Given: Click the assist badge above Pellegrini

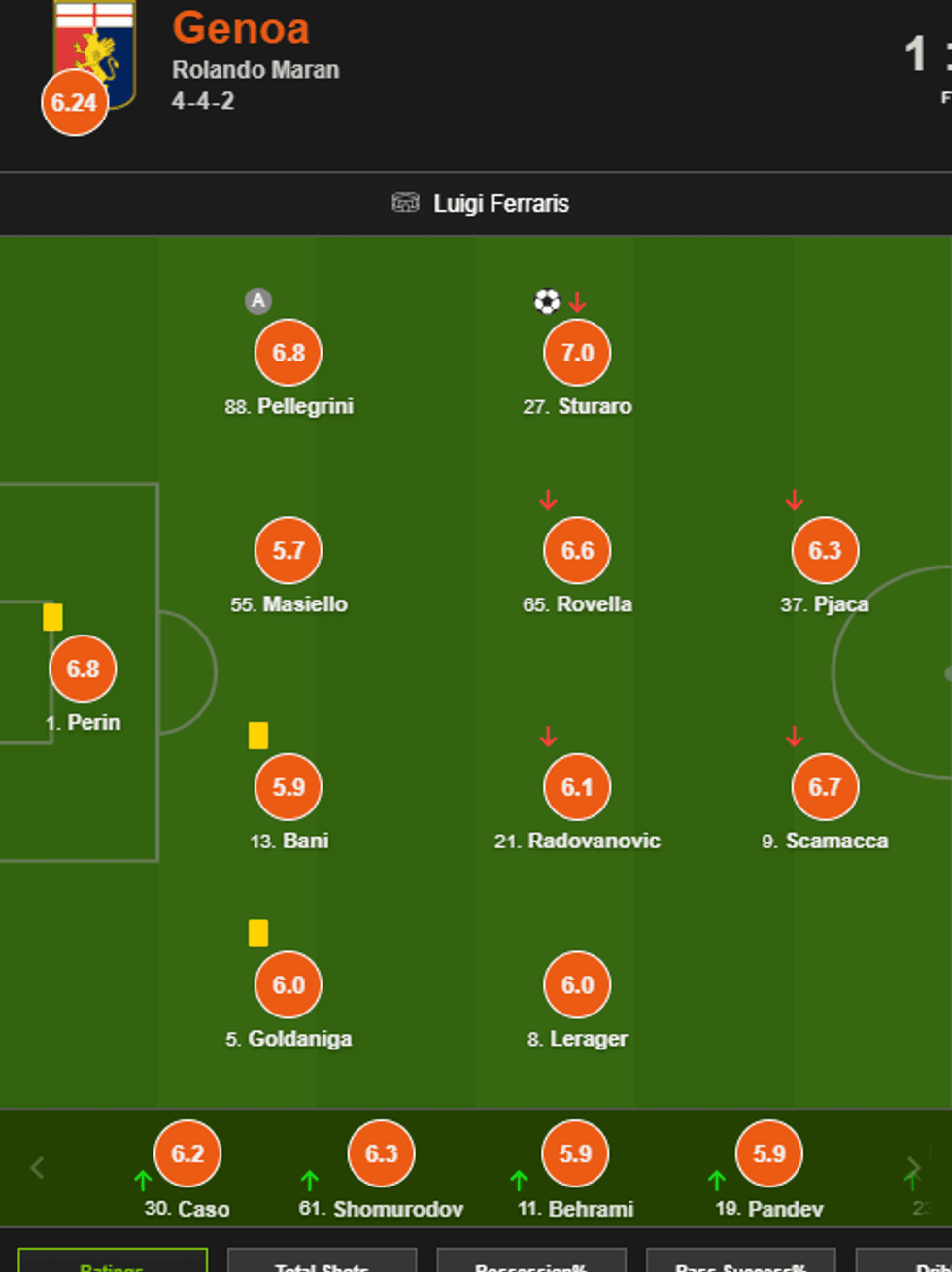Looking at the screenshot, I should click(x=257, y=301).
